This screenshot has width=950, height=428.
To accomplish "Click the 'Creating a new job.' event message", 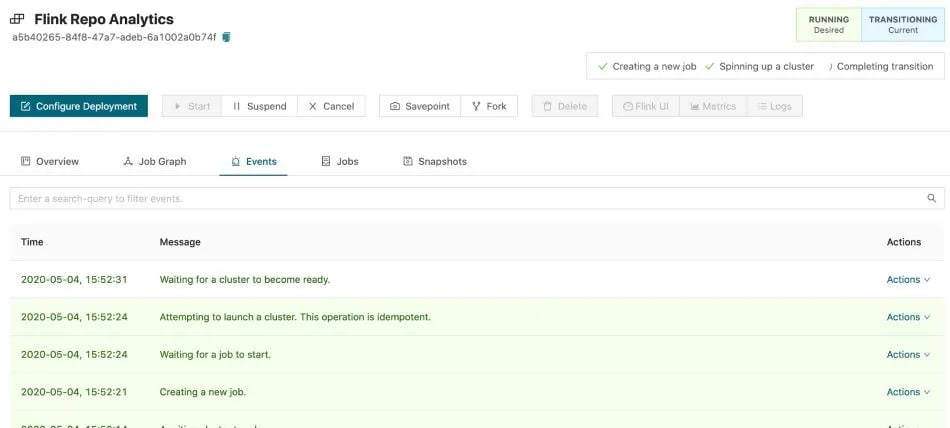I will click(203, 392).
